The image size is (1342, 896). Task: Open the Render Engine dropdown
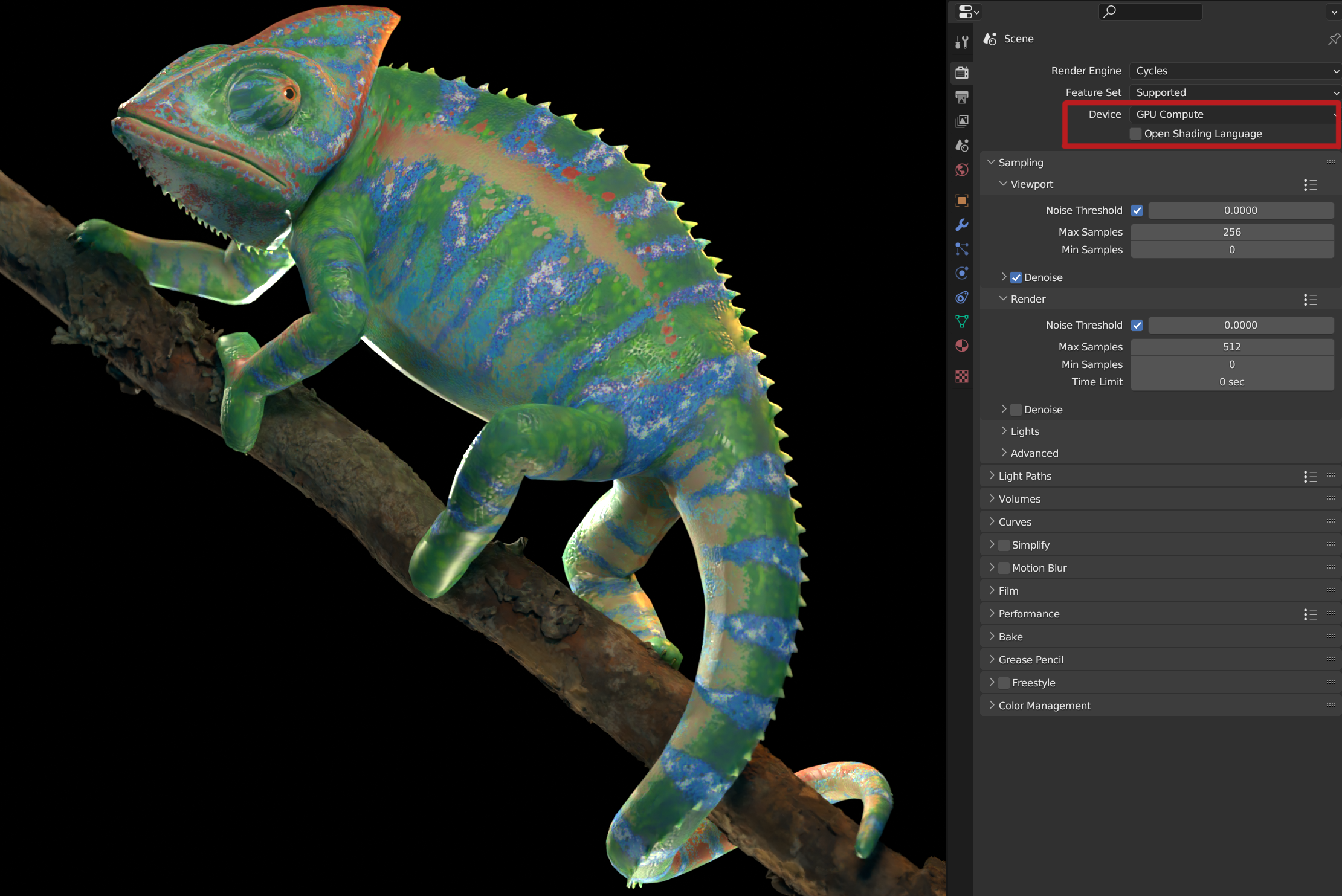pos(1233,71)
